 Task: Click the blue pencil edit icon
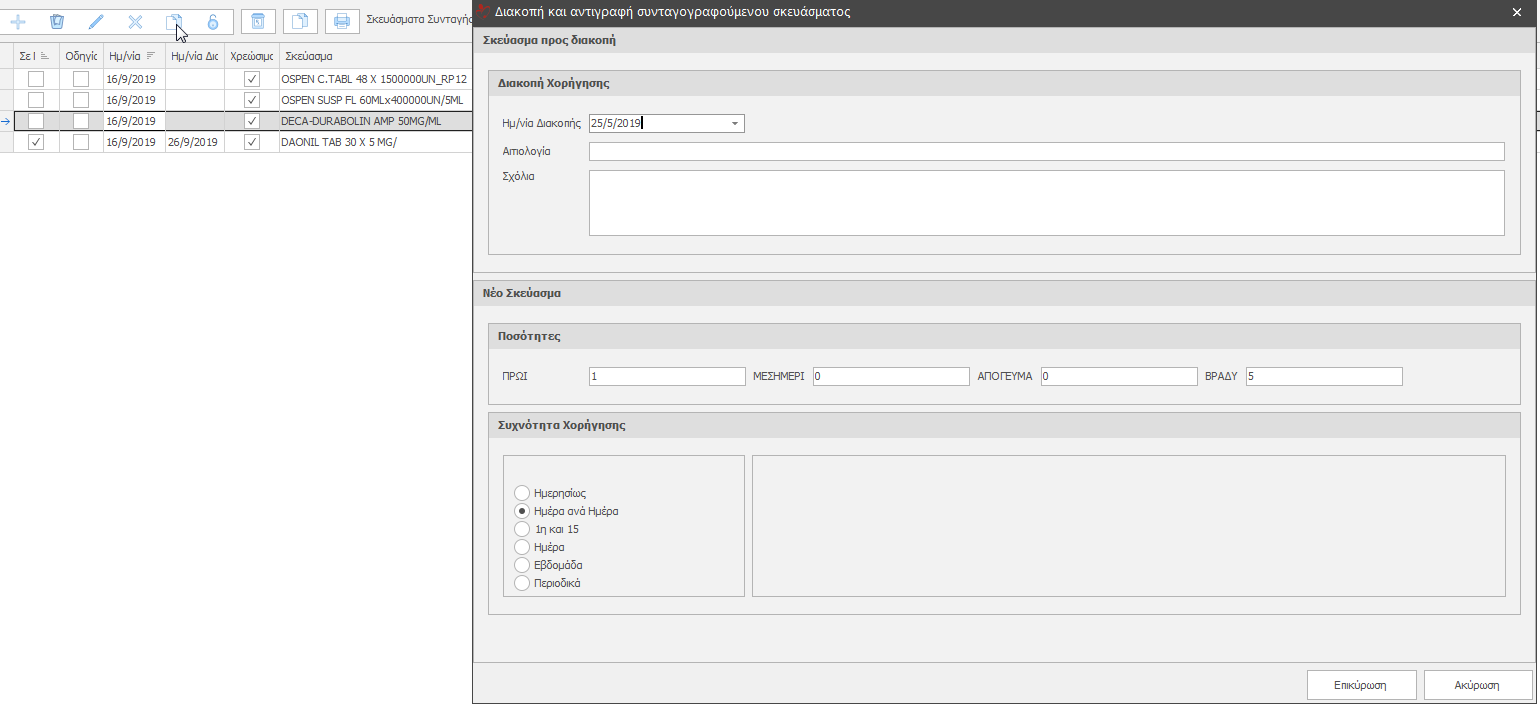tap(96, 21)
